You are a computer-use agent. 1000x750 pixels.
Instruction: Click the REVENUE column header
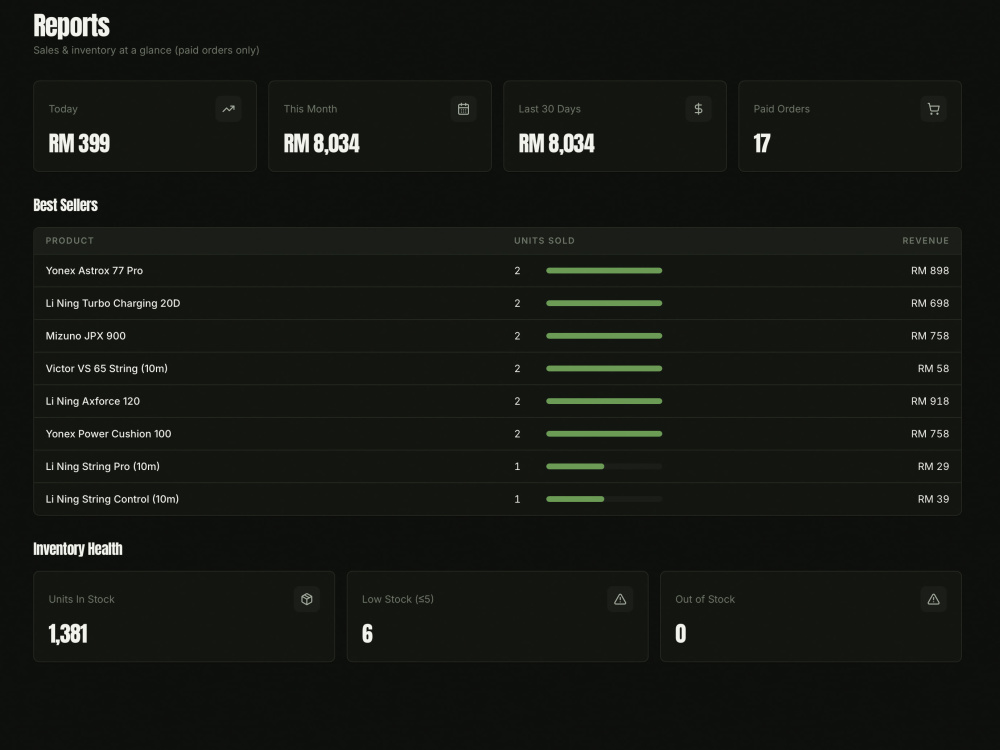pyautogui.click(x=925, y=240)
